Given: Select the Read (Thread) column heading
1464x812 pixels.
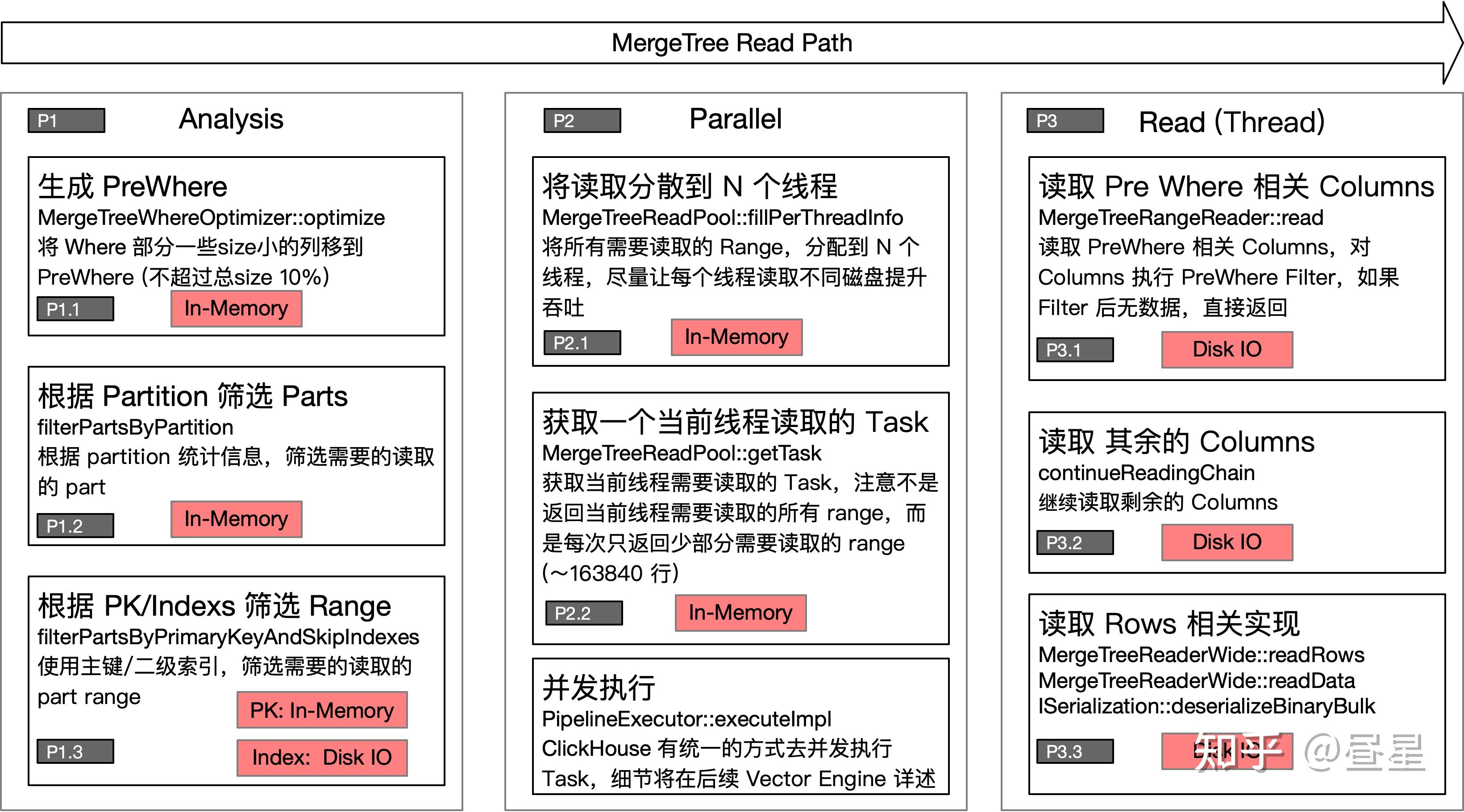Looking at the screenshot, I should tap(1231, 122).
